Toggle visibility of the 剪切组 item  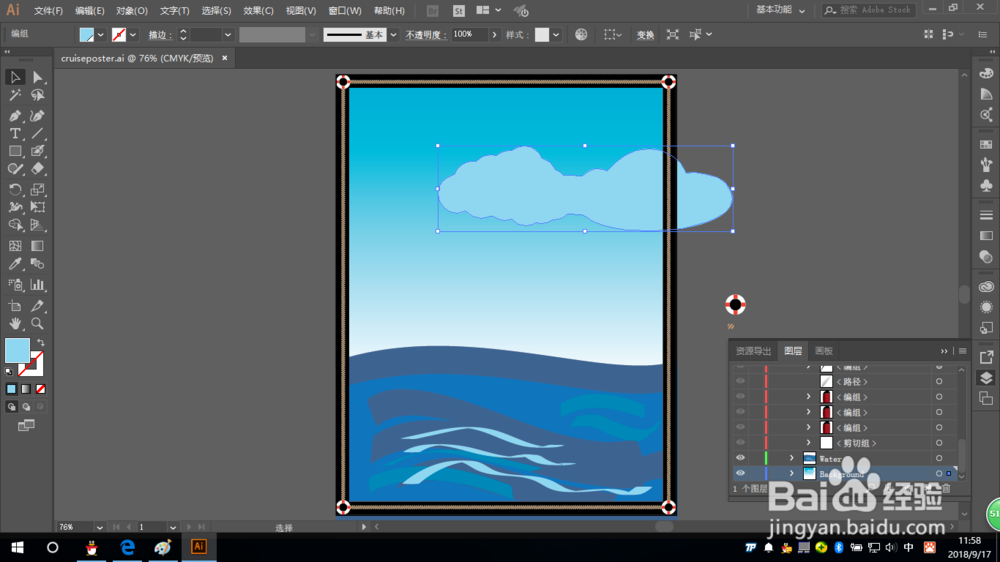pyautogui.click(x=740, y=443)
